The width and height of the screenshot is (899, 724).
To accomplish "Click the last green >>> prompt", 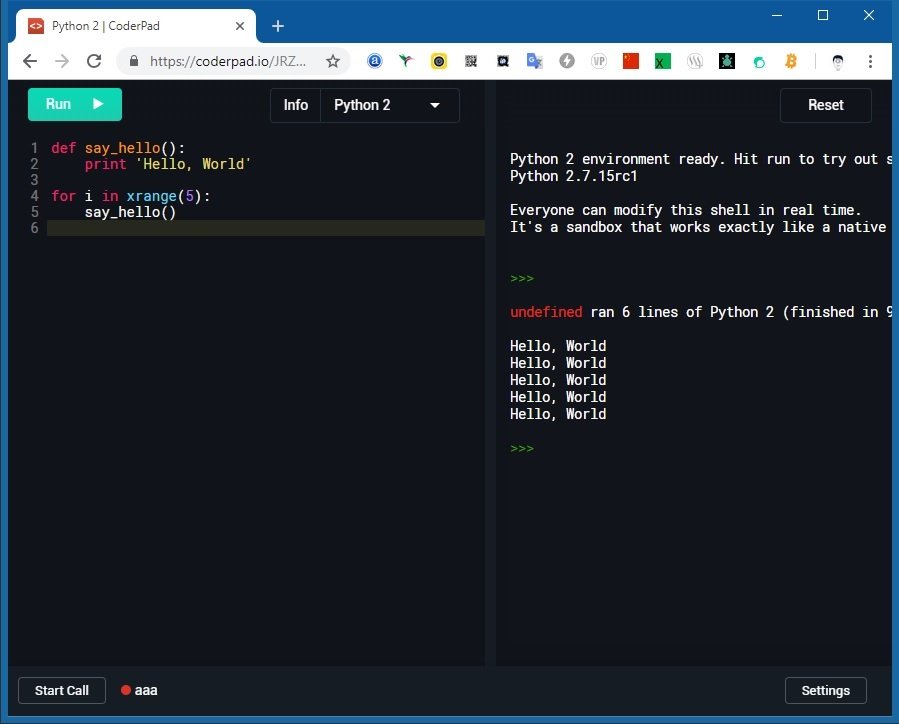I will [522, 448].
